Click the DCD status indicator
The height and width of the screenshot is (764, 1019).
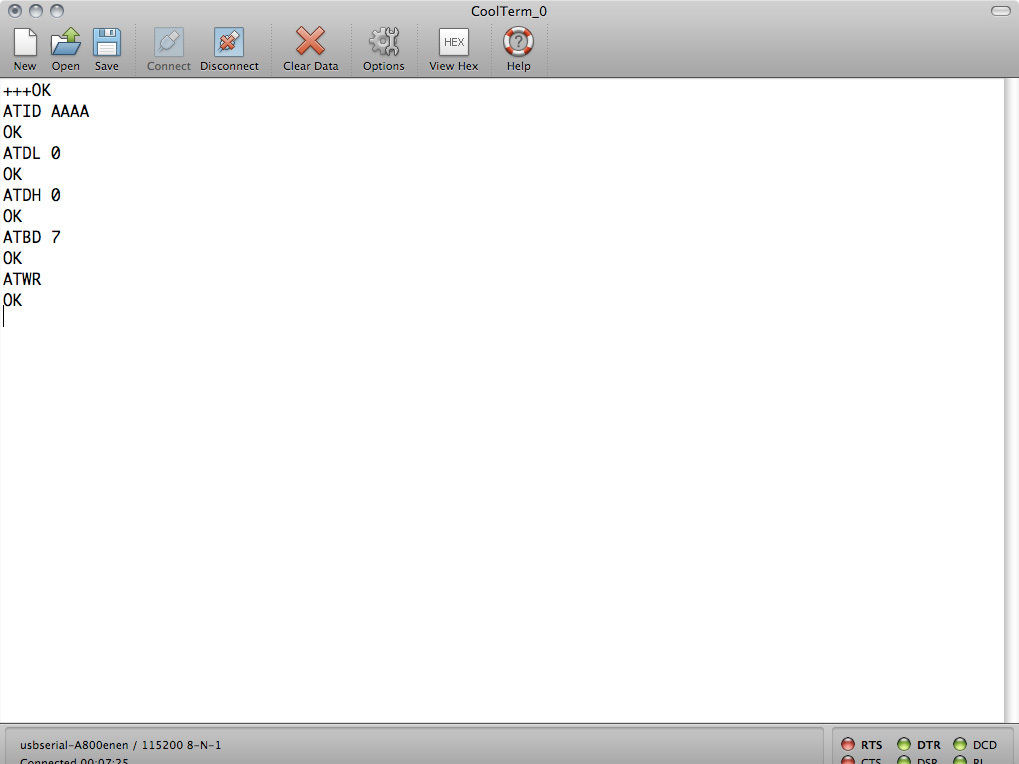(x=960, y=745)
